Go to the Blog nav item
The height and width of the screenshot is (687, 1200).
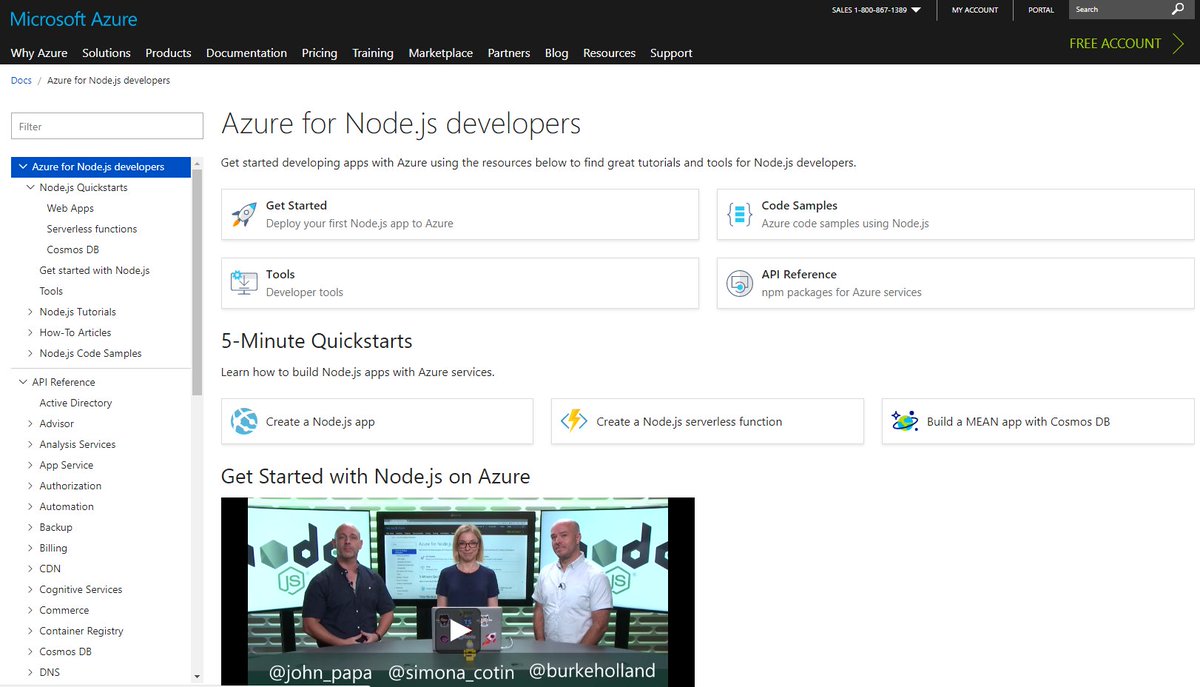[x=556, y=53]
